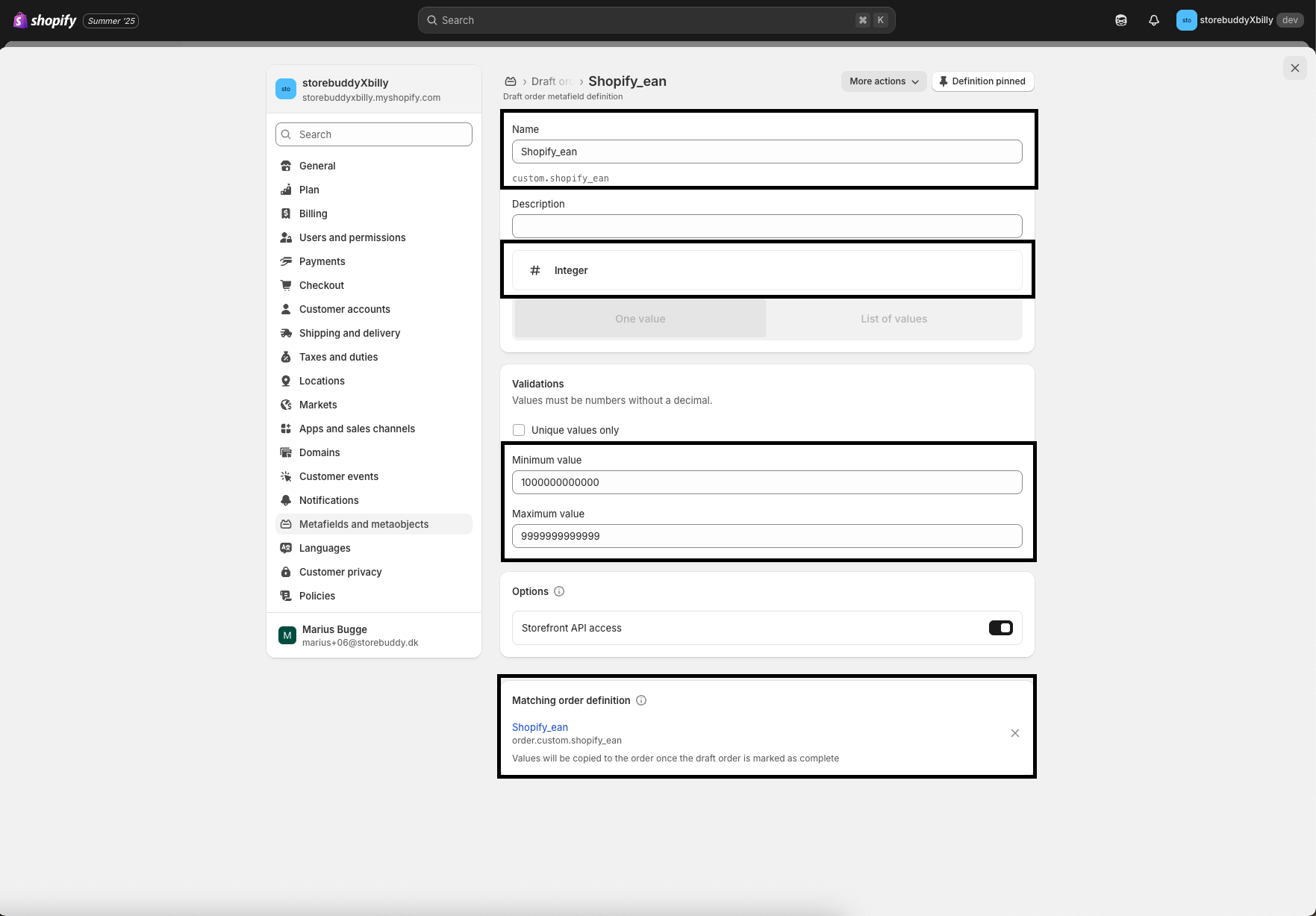Image resolution: width=1316 pixels, height=916 pixels.
Task: Click the Locations pin icon
Action: 286,381
